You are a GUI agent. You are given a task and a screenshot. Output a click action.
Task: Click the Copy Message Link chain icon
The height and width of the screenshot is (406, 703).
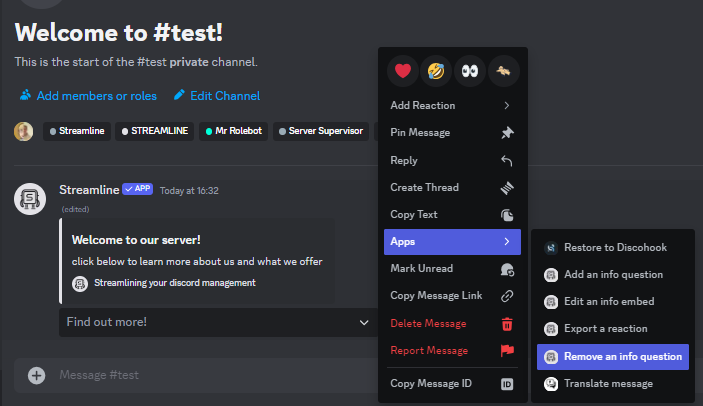pyautogui.click(x=507, y=296)
